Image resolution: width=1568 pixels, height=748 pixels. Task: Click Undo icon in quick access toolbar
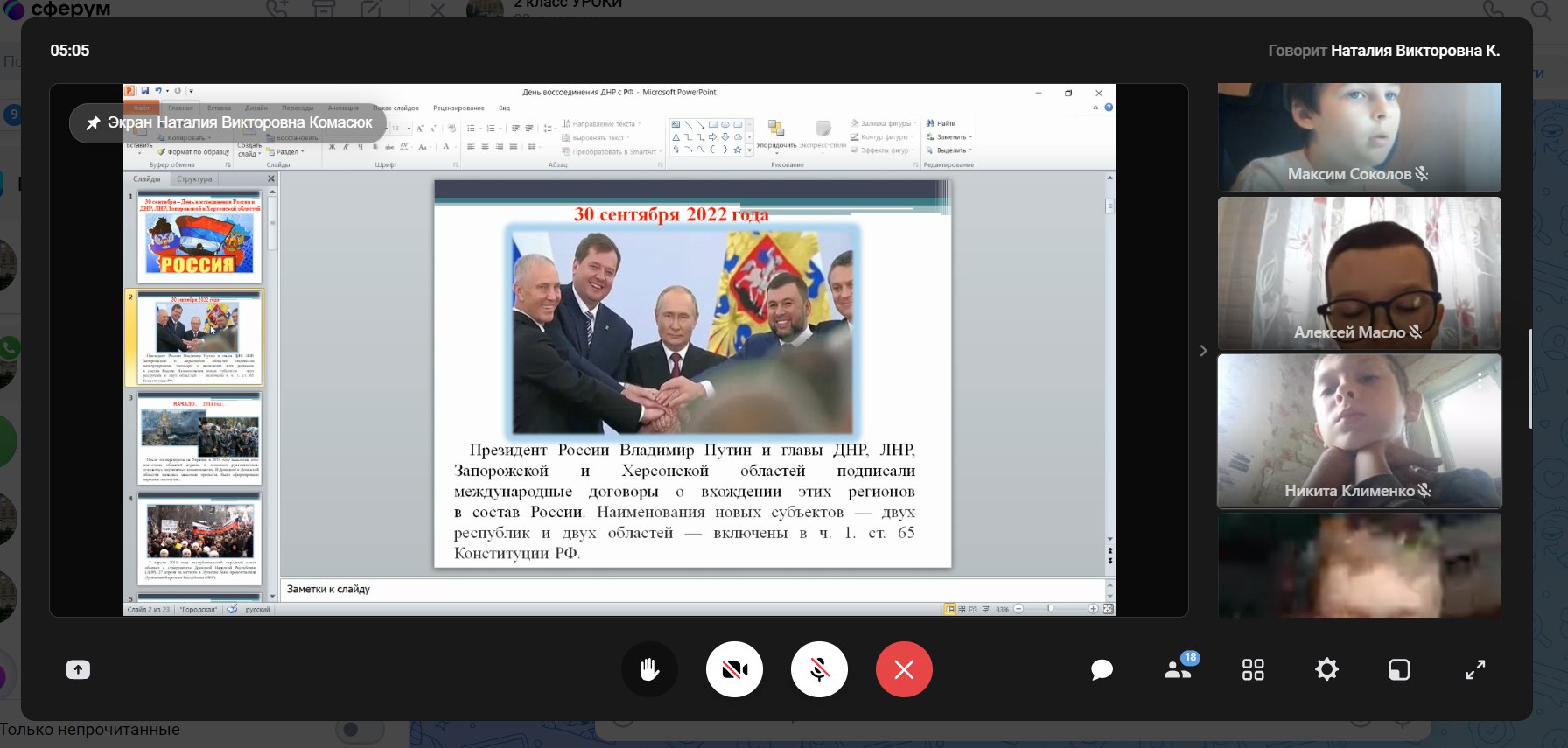coord(158,91)
